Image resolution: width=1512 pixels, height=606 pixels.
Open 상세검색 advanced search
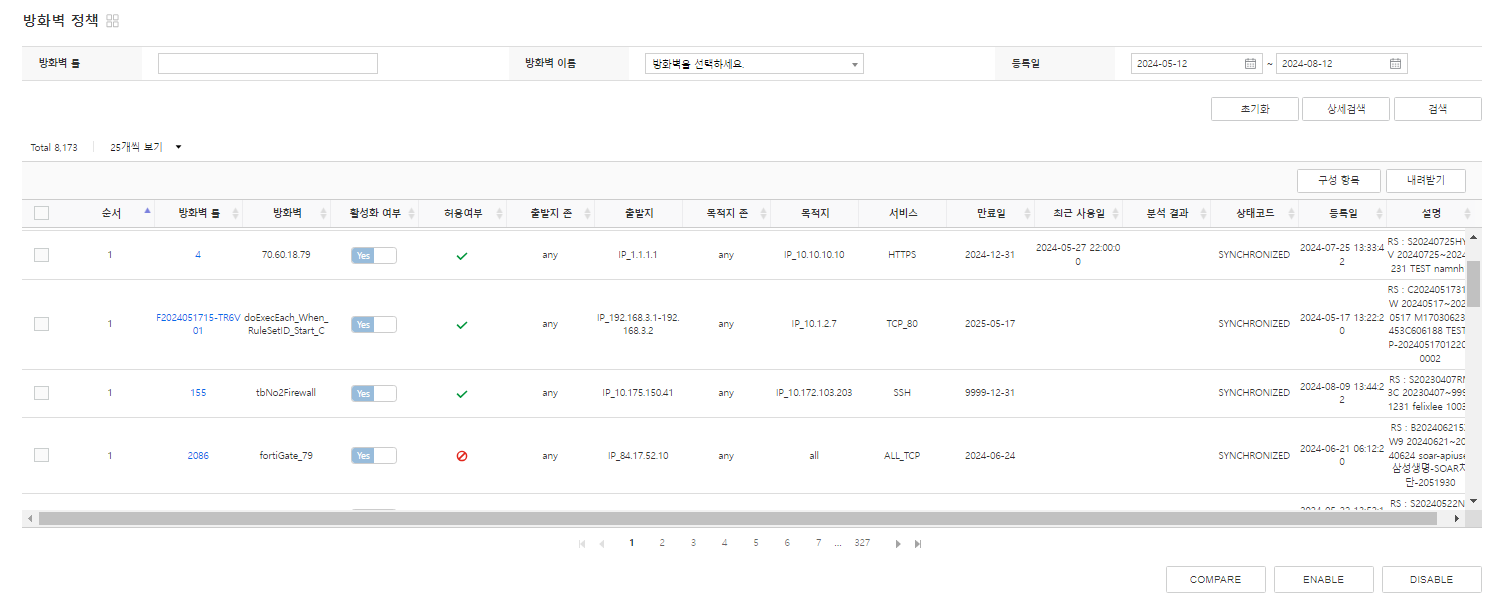pyautogui.click(x=1346, y=109)
